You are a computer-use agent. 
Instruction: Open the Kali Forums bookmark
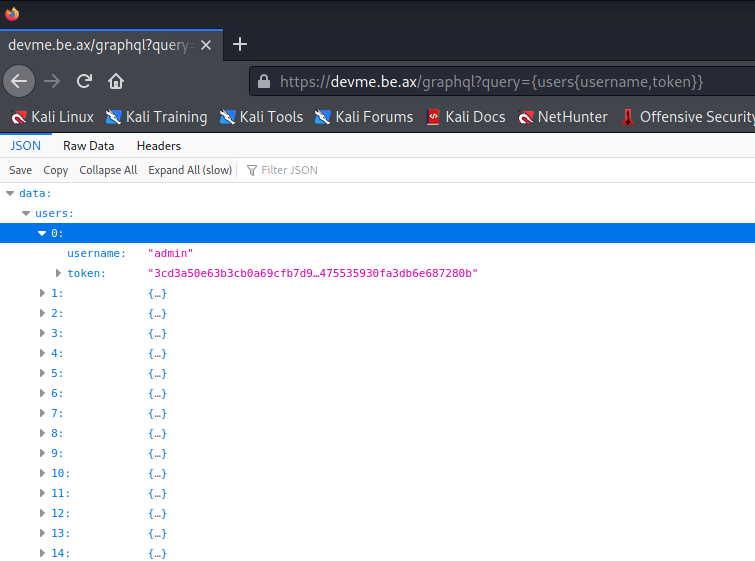tap(364, 117)
